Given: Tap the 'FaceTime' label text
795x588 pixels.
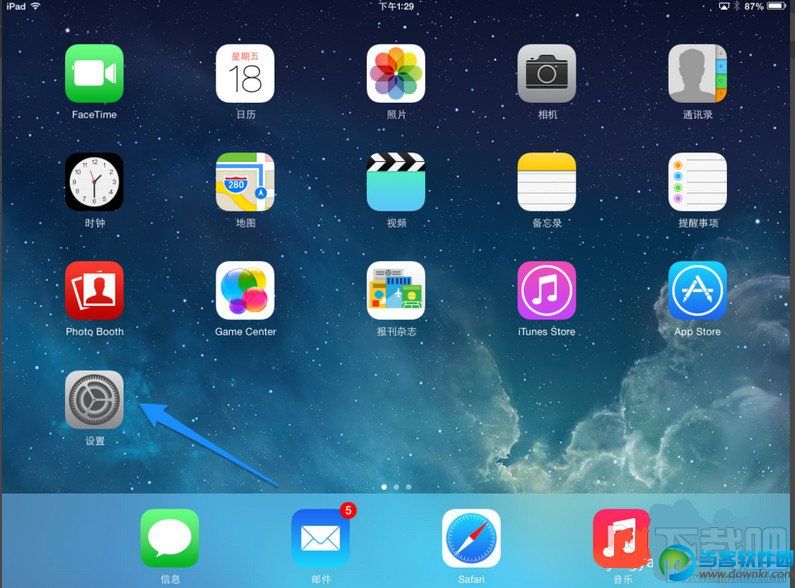Looking at the screenshot, I should tap(94, 115).
